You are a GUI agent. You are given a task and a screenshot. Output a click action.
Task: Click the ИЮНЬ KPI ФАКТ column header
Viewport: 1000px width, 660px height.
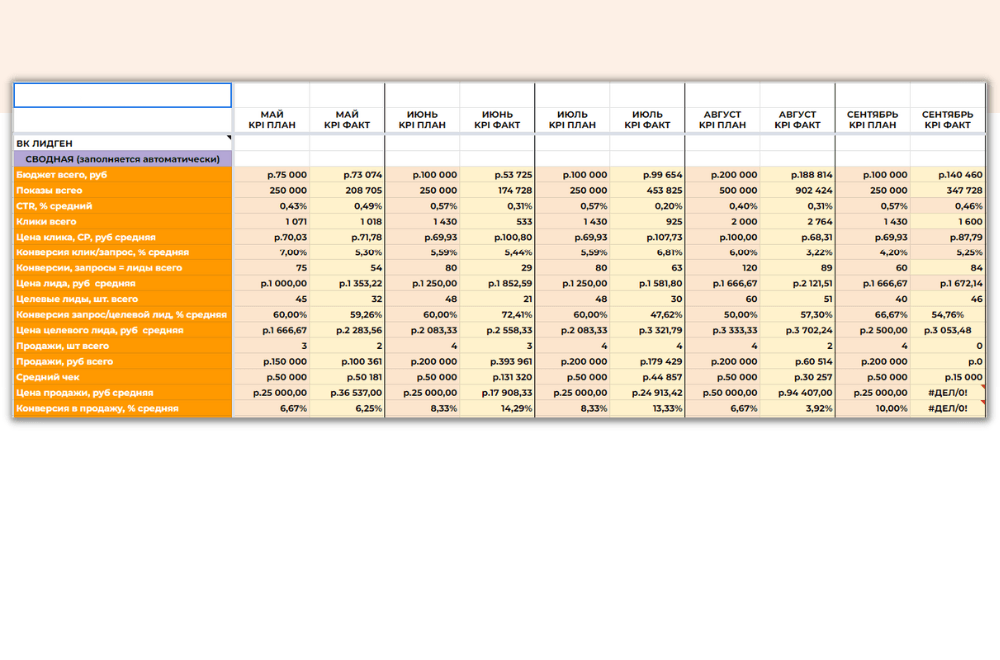tap(497, 120)
